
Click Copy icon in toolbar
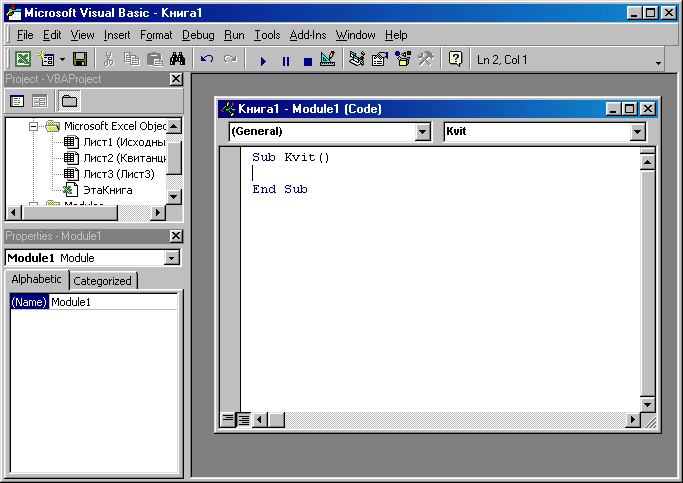(132, 59)
